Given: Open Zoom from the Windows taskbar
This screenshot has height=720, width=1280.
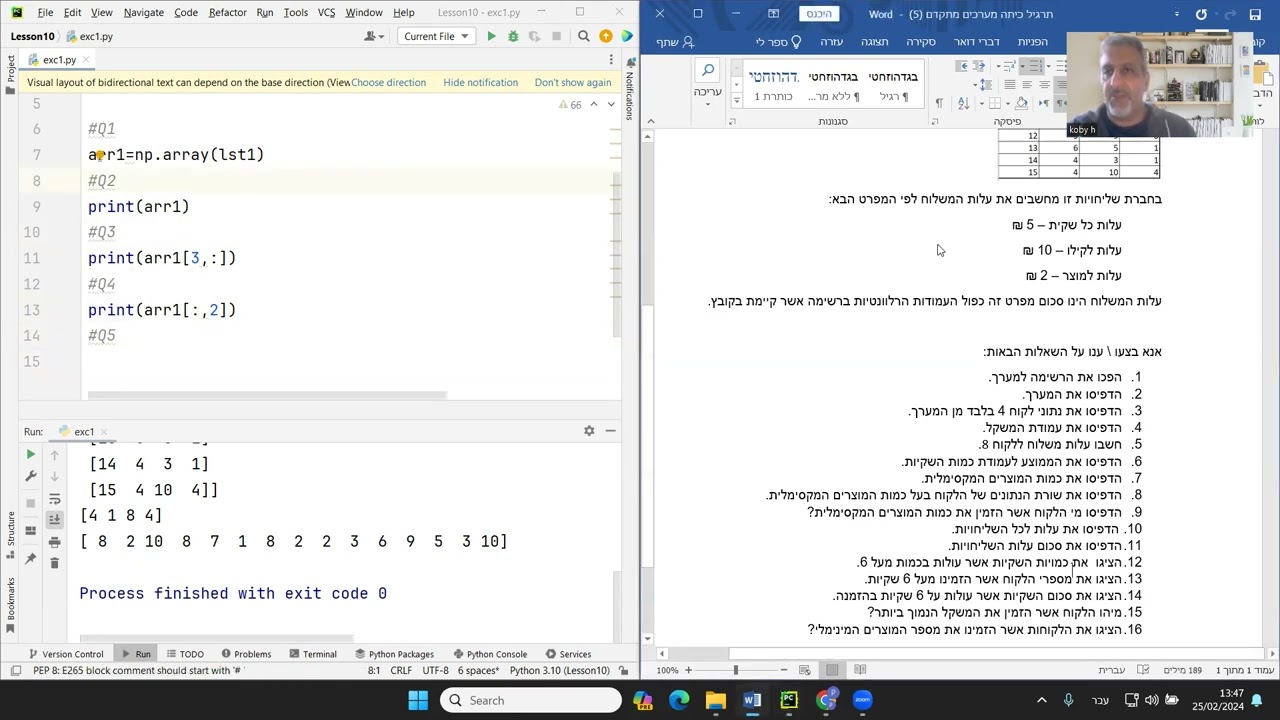Looking at the screenshot, I should coord(863,700).
